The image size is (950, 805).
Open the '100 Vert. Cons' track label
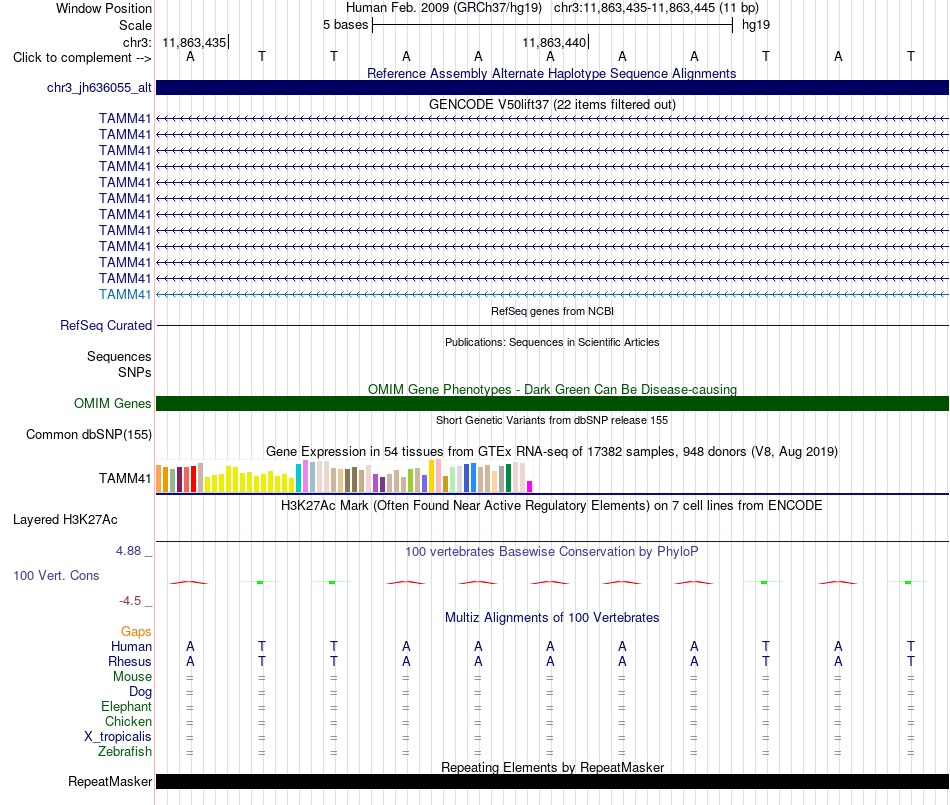tap(56, 575)
